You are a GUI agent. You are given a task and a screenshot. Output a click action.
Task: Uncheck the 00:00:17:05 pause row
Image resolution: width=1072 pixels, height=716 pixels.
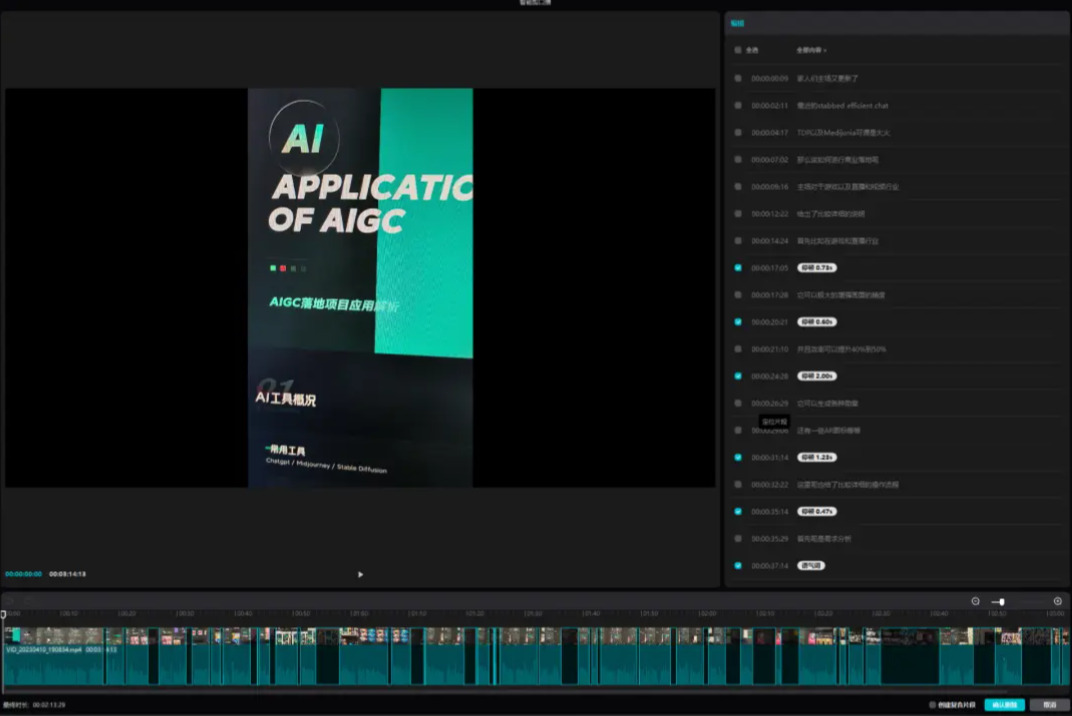click(738, 267)
